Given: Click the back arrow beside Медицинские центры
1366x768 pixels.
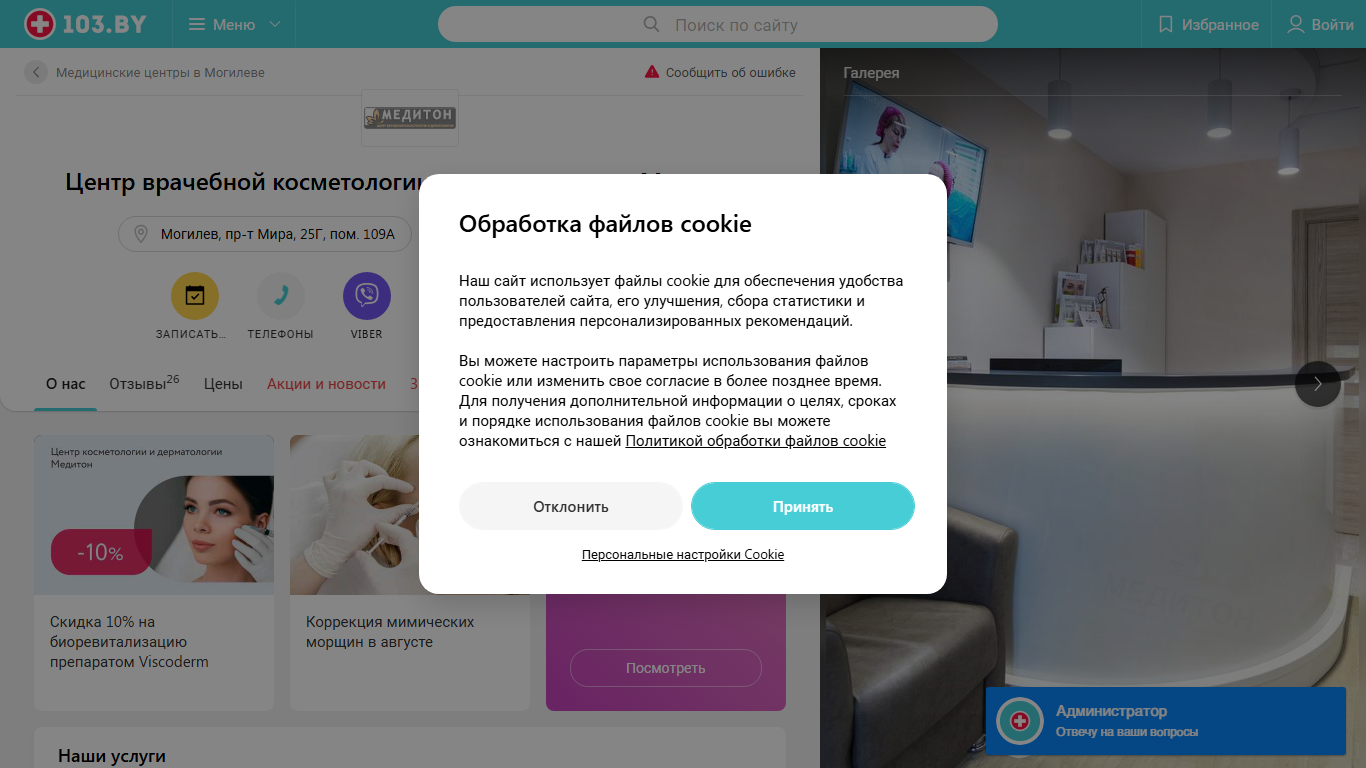Looking at the screenshot, I should [36, 72].
